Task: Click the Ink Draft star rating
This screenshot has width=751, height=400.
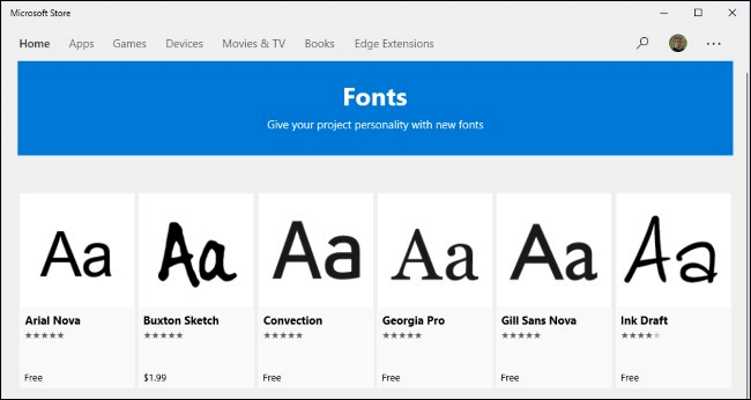Action: tap(639, 336)
